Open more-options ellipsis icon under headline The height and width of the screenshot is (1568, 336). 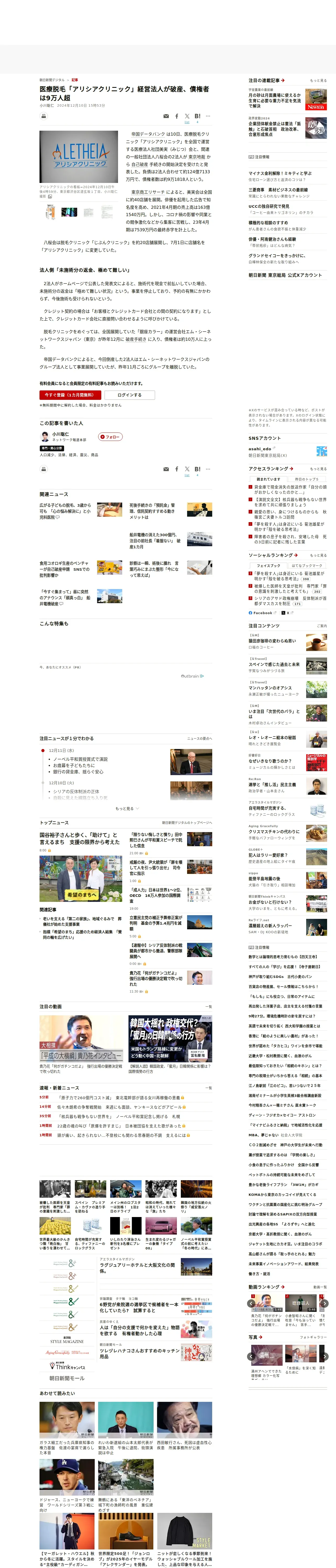(208, 116)
